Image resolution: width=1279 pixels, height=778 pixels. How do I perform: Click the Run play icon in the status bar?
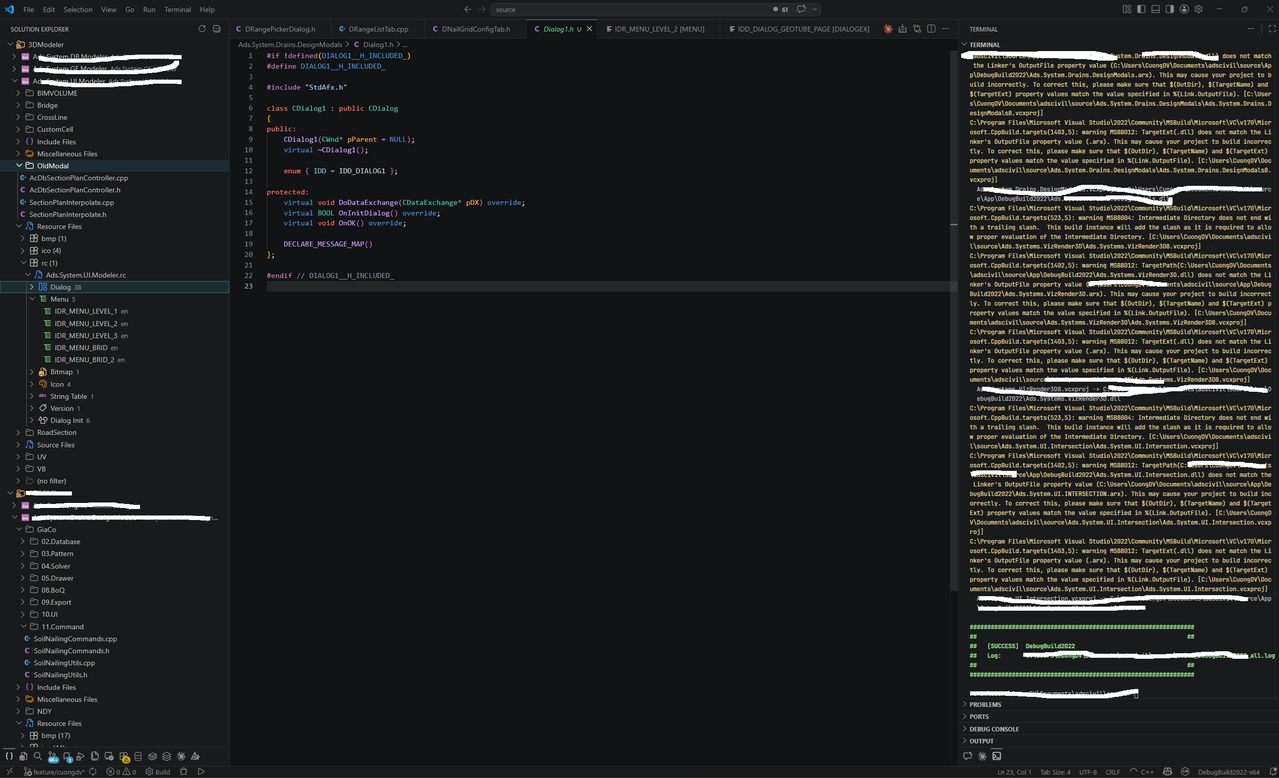pos(201,772)
